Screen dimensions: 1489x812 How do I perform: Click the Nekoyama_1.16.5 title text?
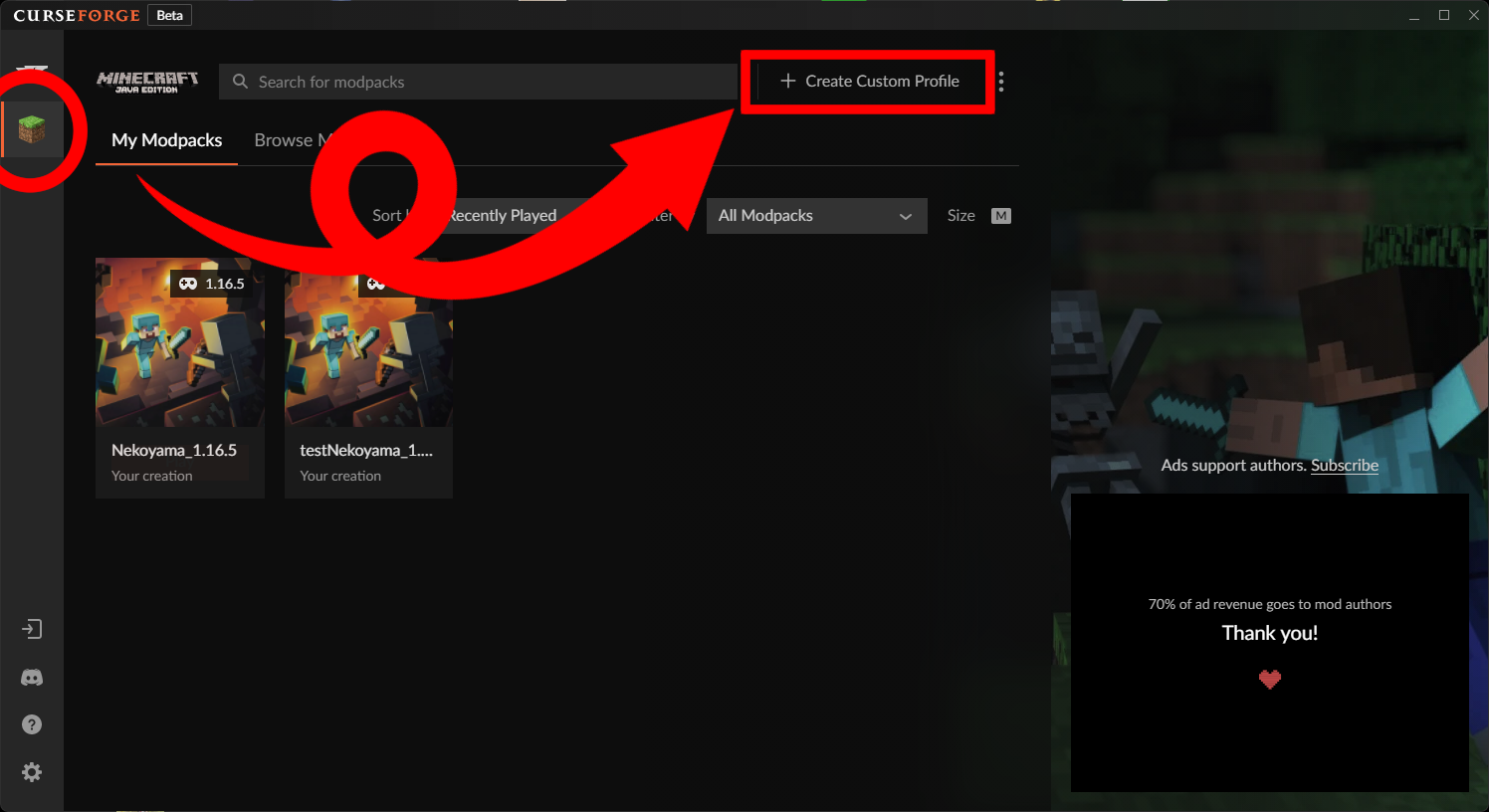(174, 450)
